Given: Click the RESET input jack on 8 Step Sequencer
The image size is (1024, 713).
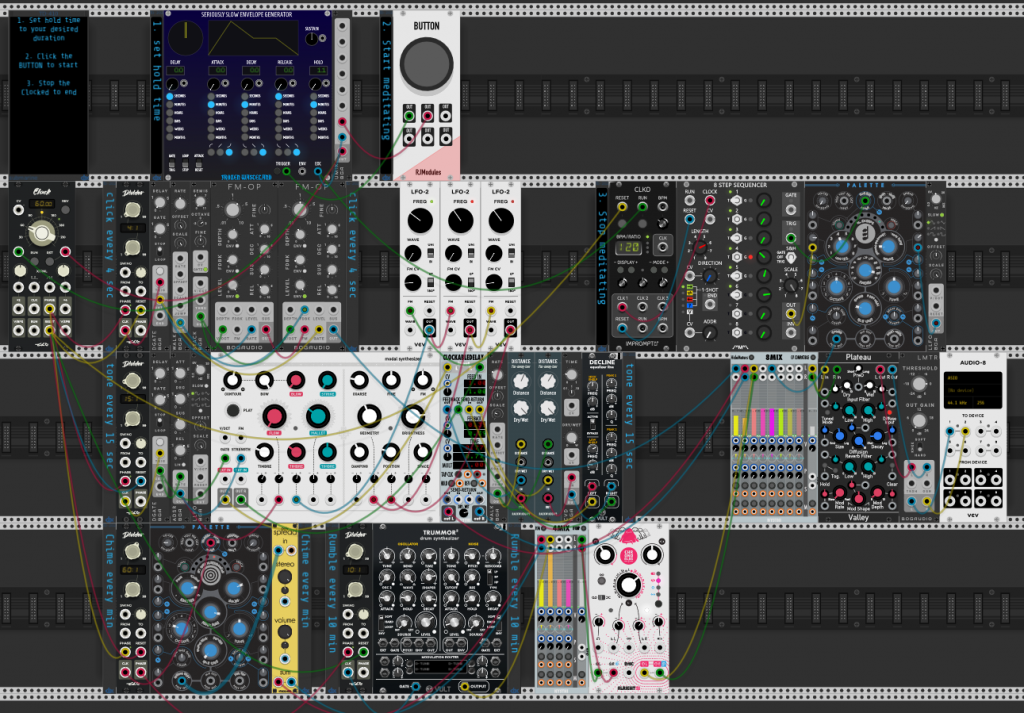Looking at the screenshot, I should coord(690,219).
